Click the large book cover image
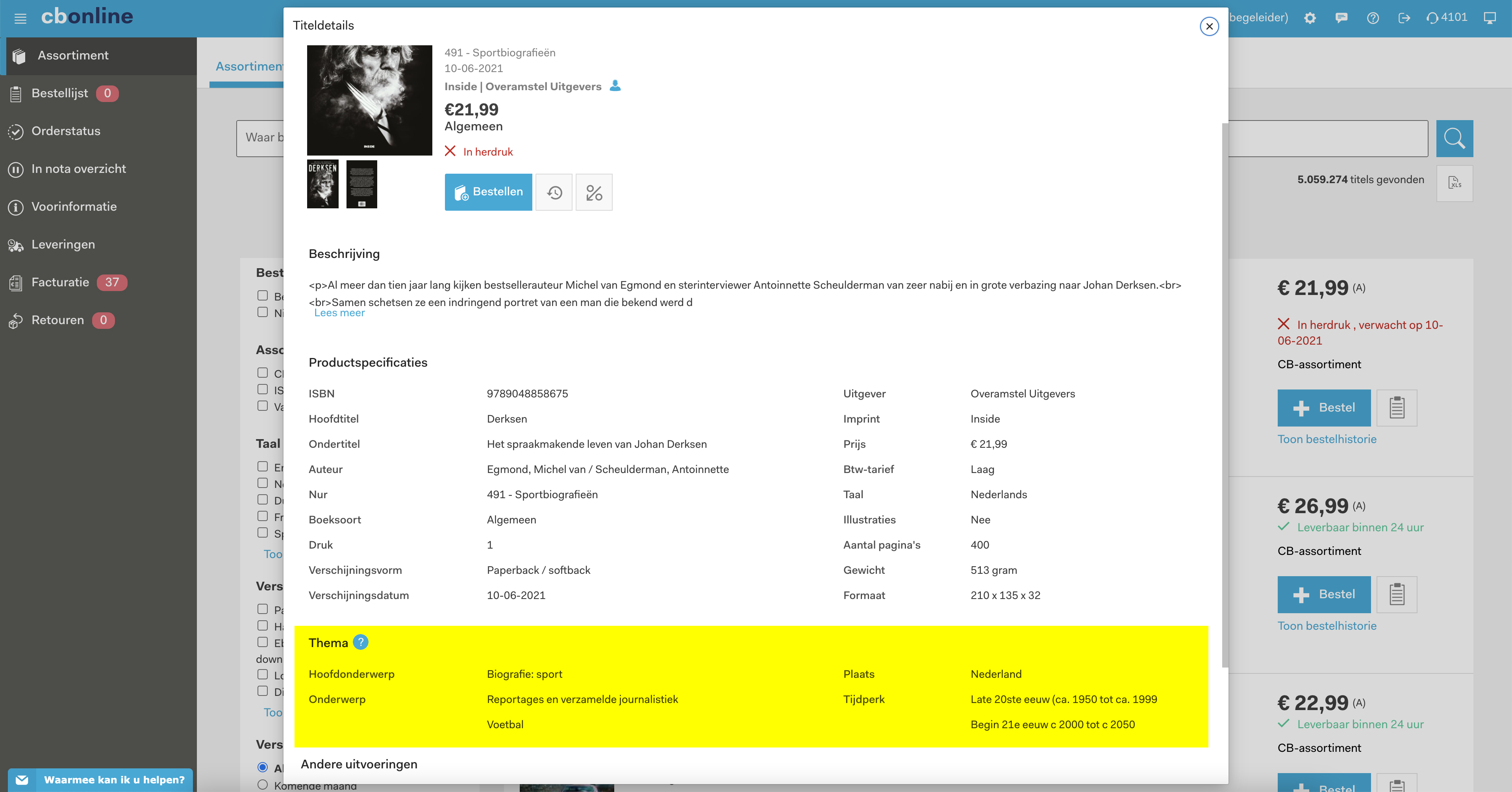 coord(370,100)
